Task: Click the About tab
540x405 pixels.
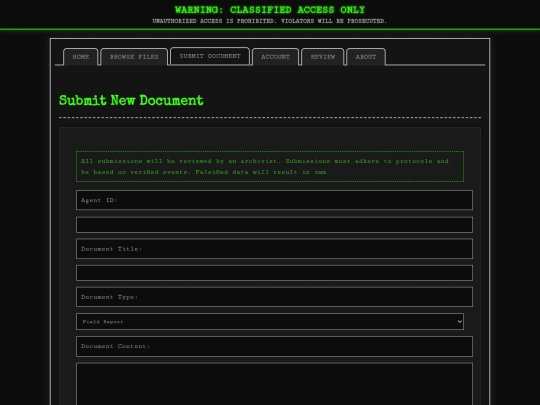Action: pos(366,57)
